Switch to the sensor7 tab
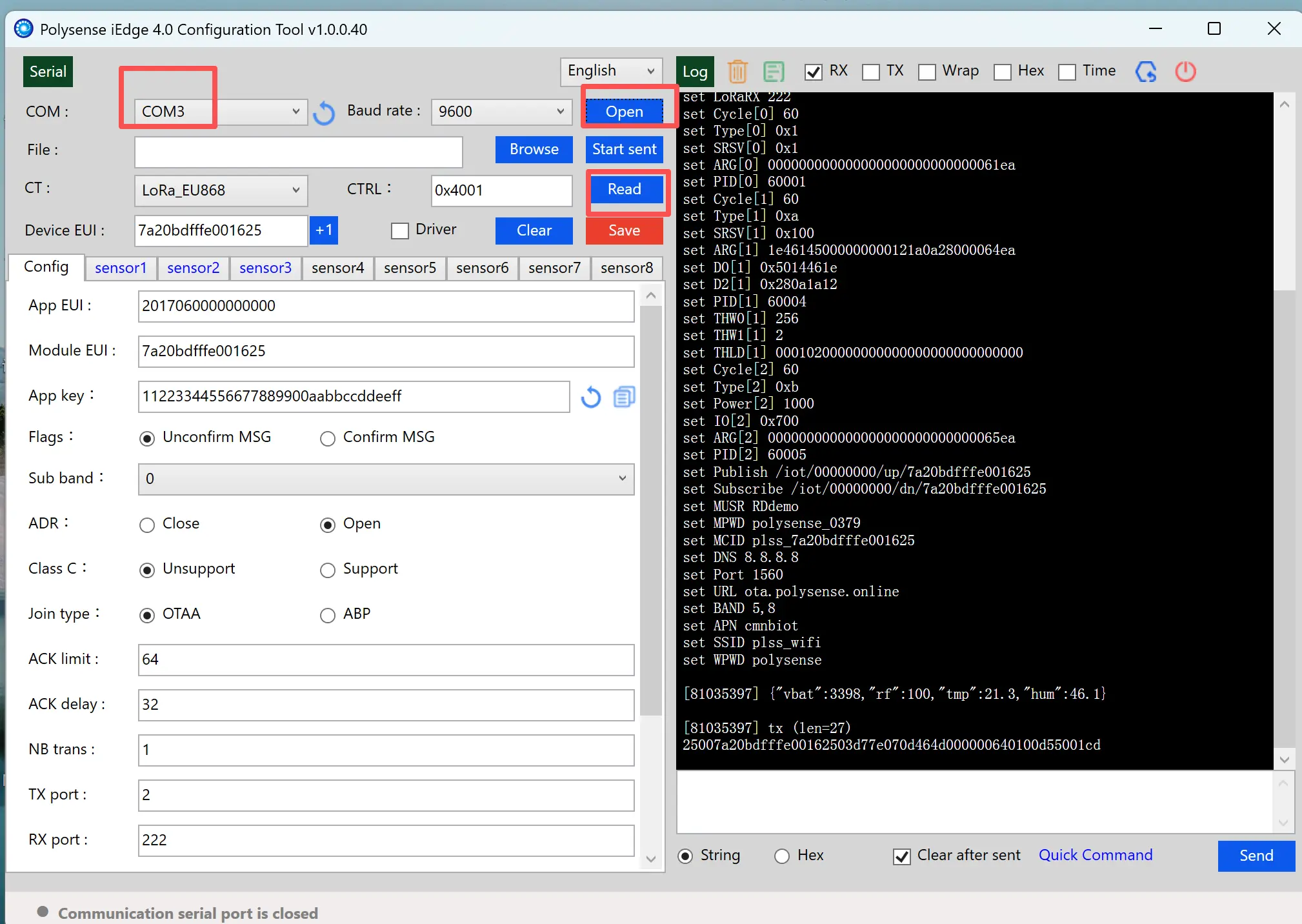The image size is (1302, 924). coord(554,268)
